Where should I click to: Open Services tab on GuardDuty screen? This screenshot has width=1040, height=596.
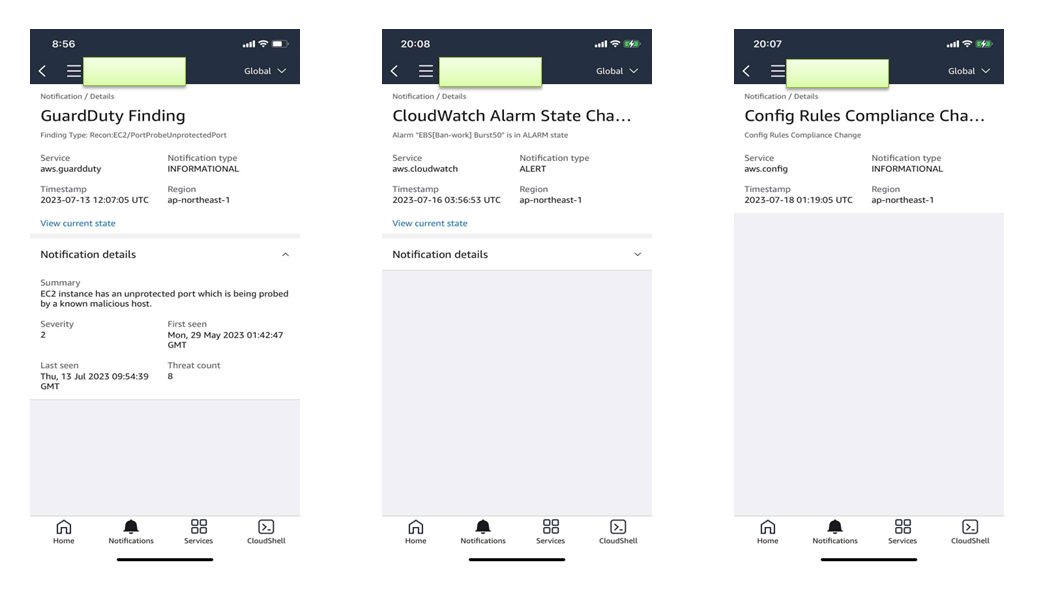[x=198, y=532]
